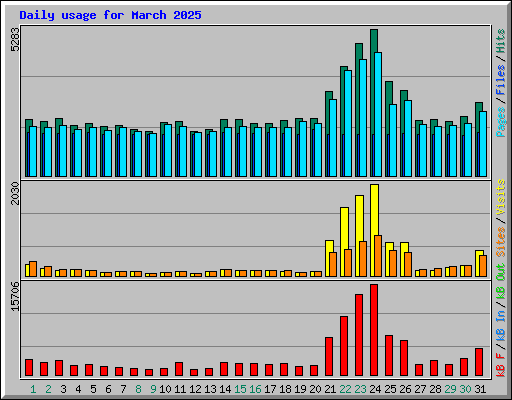Click the cyan pages bar for day 23

click(x=363, y=118)
